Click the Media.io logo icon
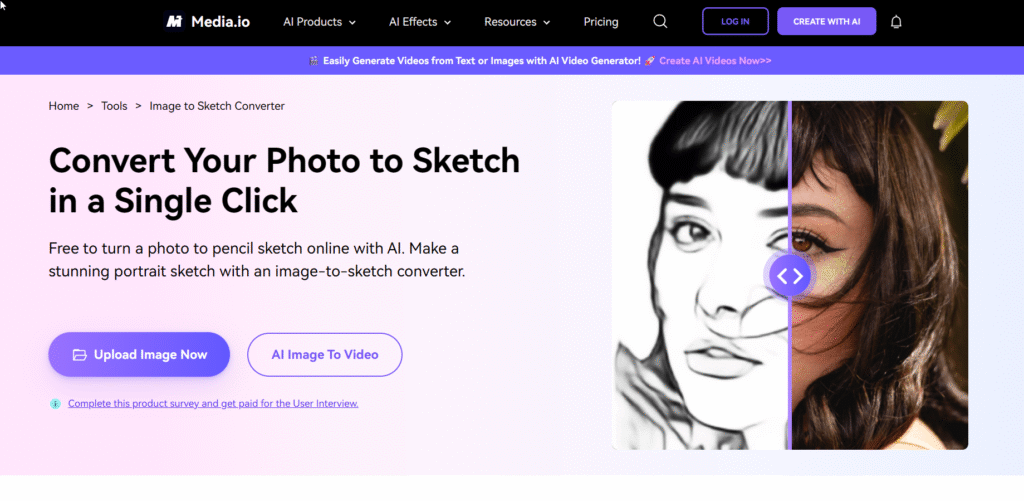This screenshot has width=1024, height=501. click(174, 22)
